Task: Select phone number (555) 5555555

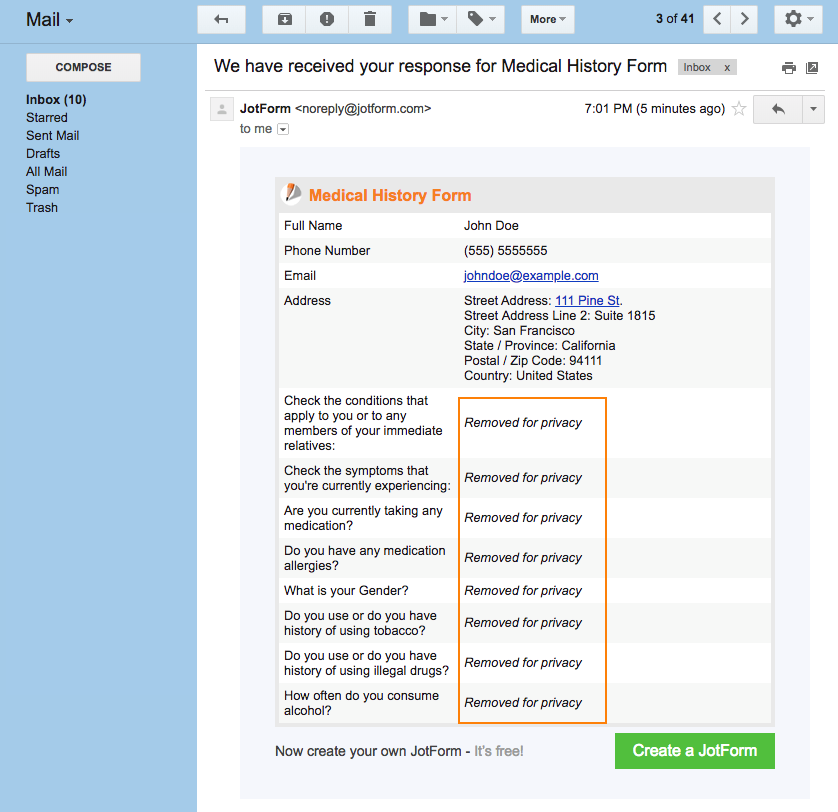Action: click(x=505, y=251)
